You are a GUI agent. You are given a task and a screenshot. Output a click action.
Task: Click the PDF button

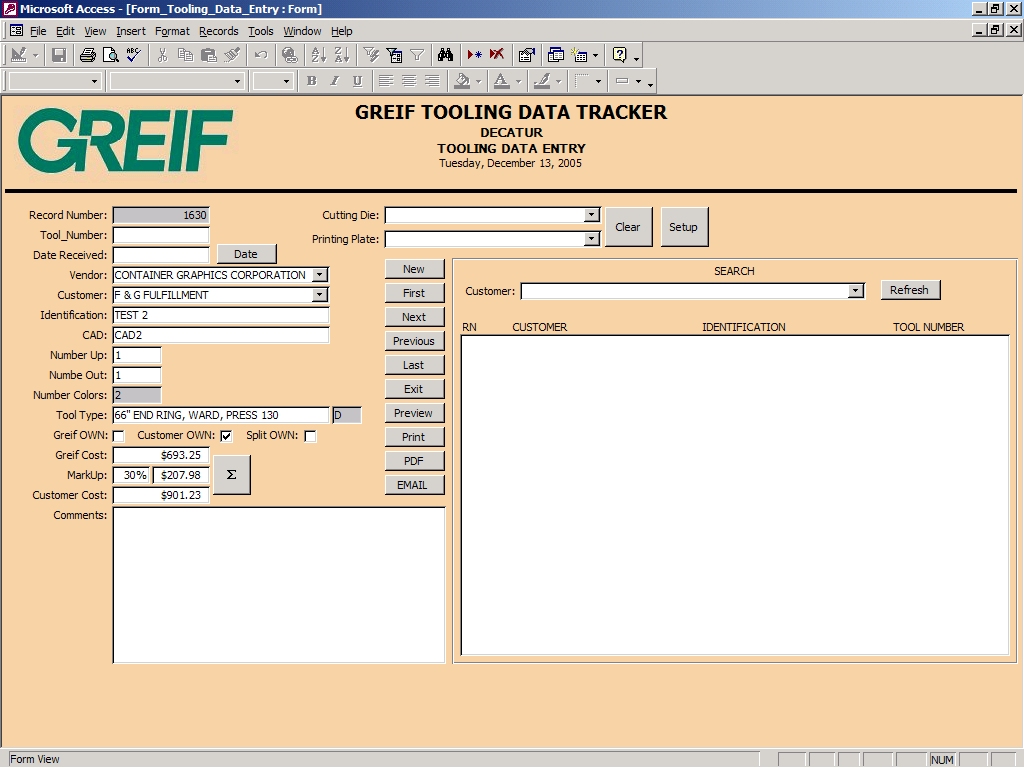coord(414,461)
